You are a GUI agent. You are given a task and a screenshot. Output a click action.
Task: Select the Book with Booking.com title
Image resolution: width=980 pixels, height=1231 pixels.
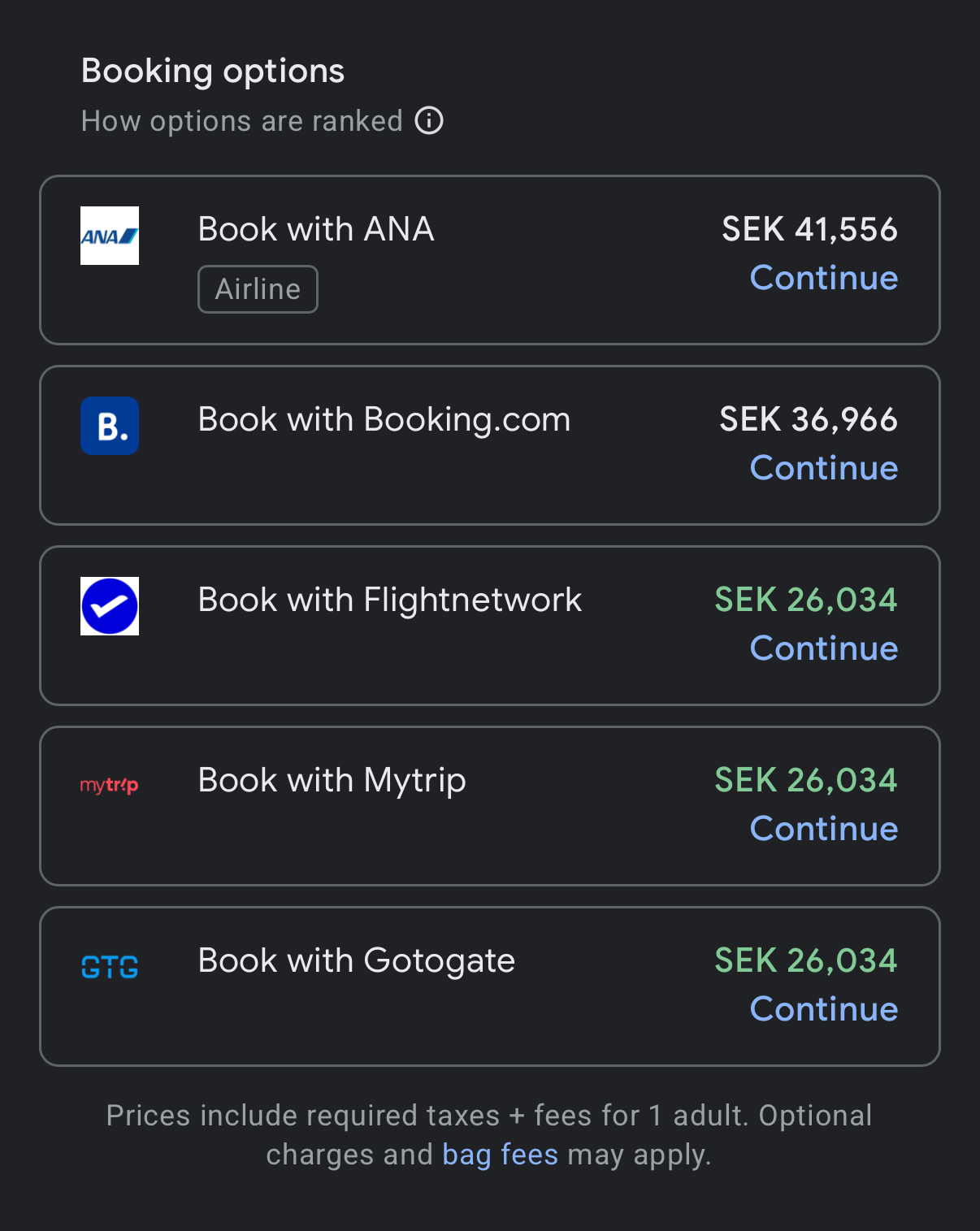pyautogui.click(x=384, y=419)
